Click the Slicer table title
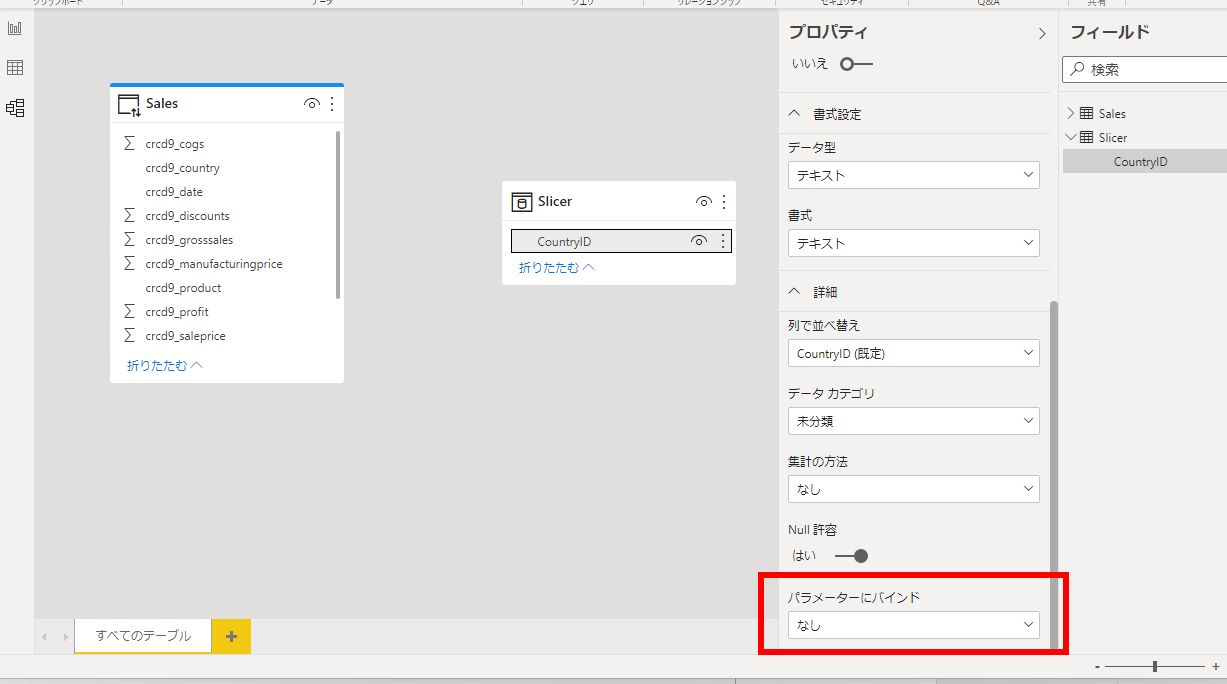This screenshot has width=1227, height=684. point(555,202)
